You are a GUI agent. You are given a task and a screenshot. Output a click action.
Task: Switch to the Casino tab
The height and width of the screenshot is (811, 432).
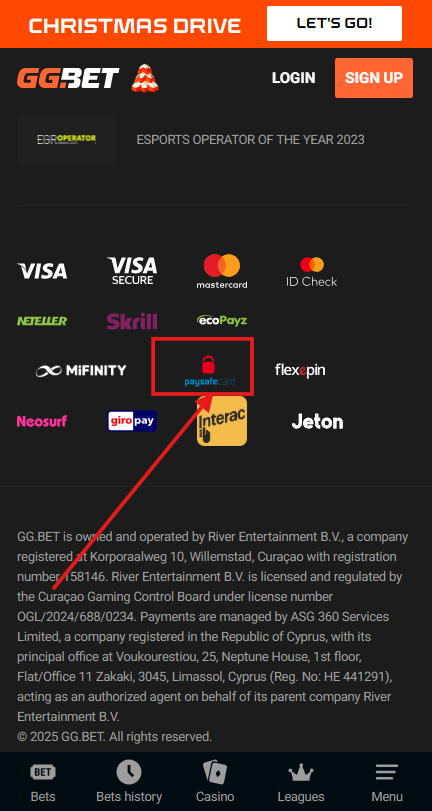pos(215,782)
